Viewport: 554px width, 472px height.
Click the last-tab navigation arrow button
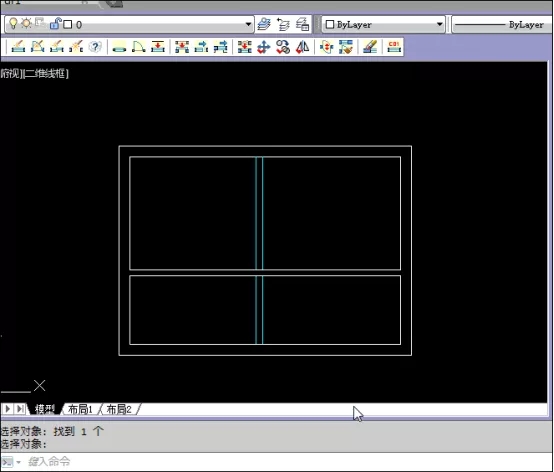(20, 409)
